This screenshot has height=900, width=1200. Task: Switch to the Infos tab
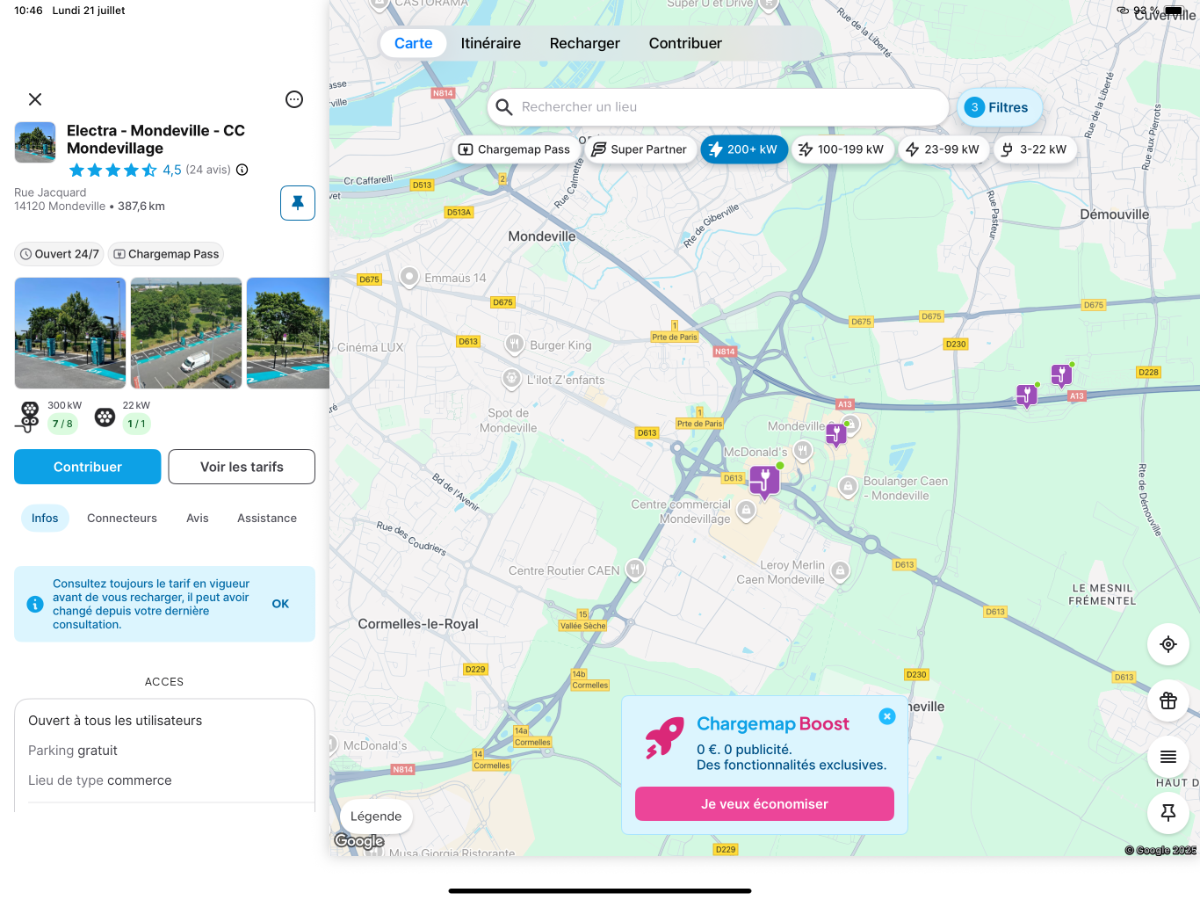pyautogui.click(x=45, y=518)
